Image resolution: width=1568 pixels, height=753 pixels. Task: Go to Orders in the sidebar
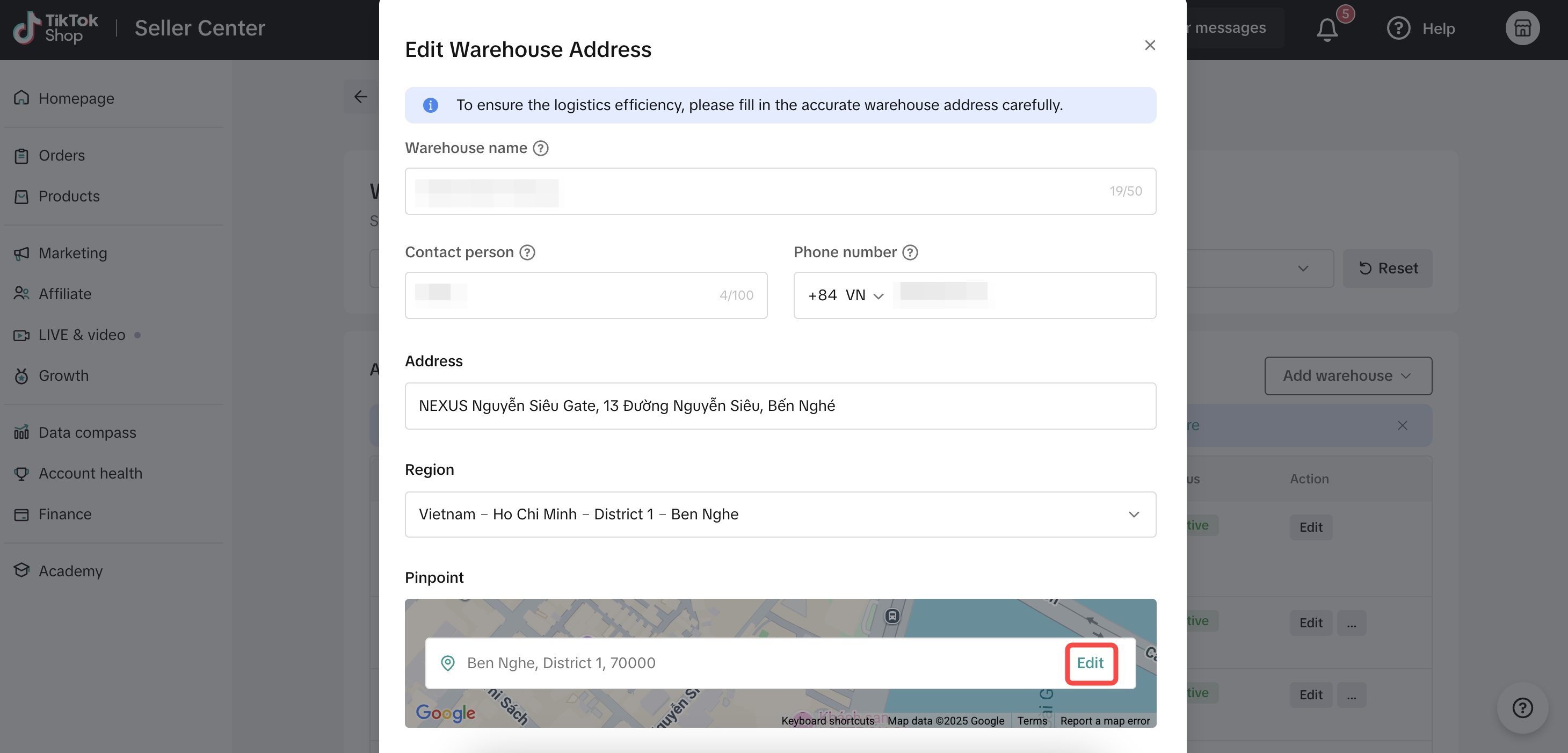(61, 155)
